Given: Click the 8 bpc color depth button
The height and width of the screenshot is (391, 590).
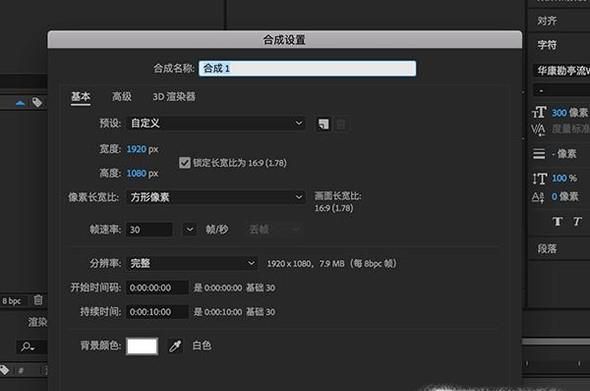Looking at the screenshot, I should pos(12,301).
